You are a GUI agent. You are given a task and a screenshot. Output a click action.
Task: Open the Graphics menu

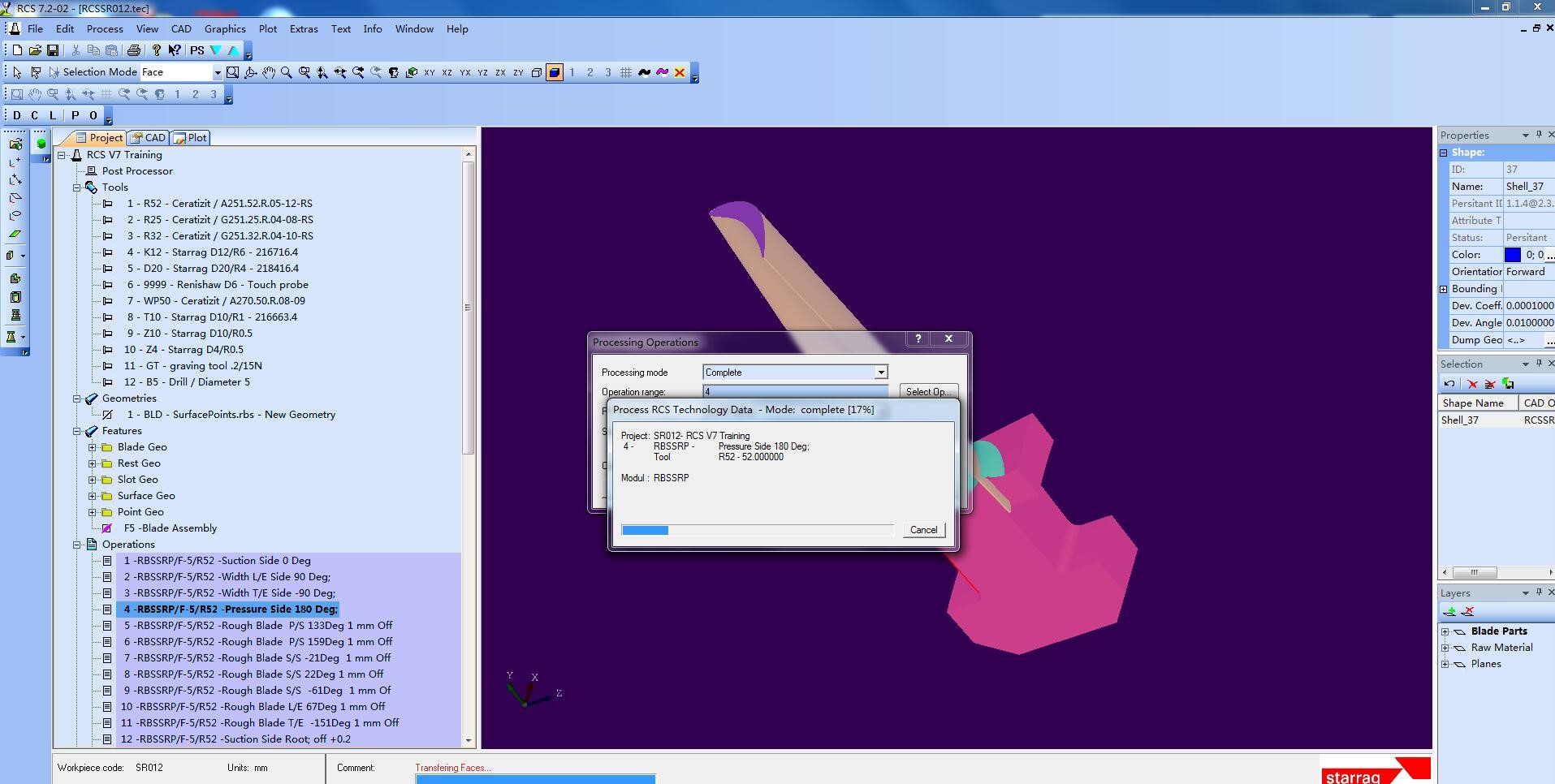225,28
